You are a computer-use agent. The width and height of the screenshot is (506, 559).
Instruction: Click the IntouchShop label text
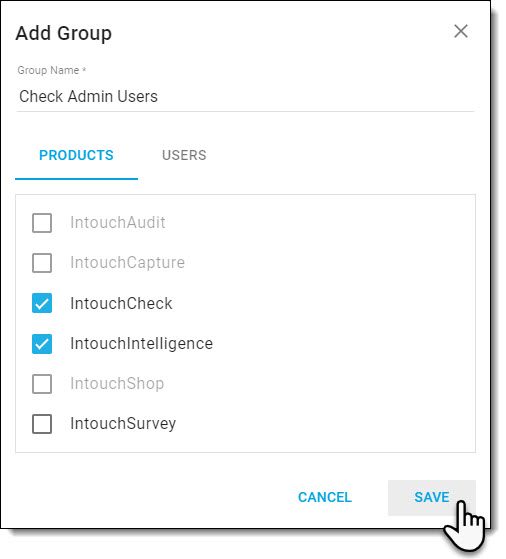tap(117, 384)
